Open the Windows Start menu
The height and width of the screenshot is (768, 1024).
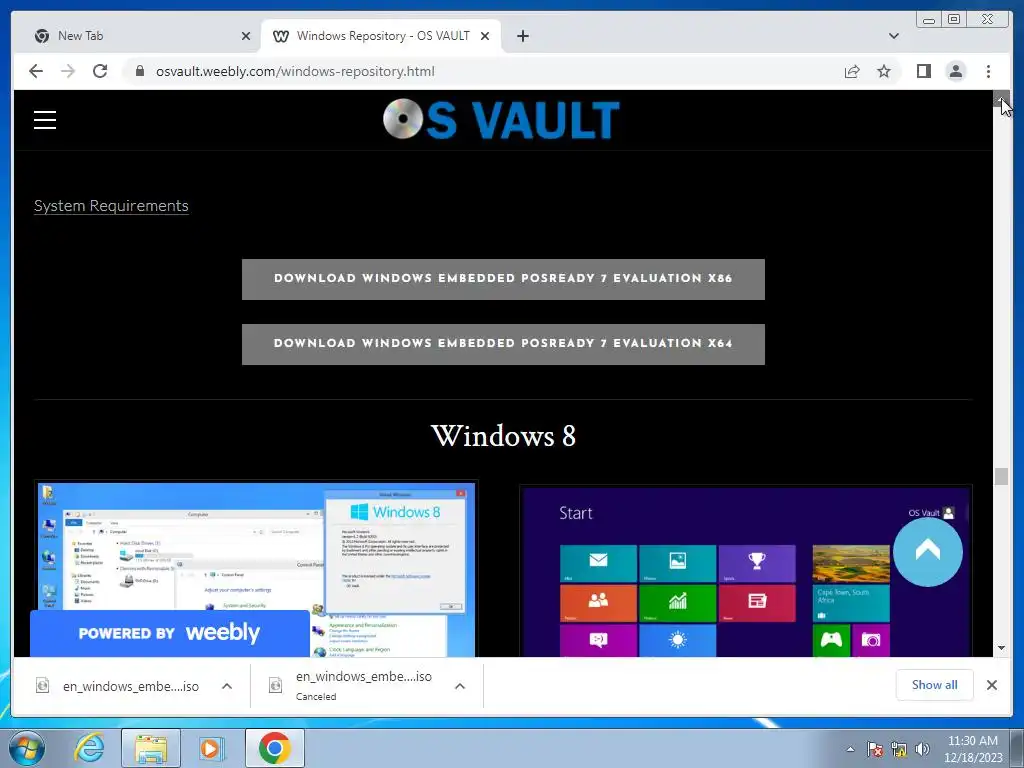tap(27, 748)
